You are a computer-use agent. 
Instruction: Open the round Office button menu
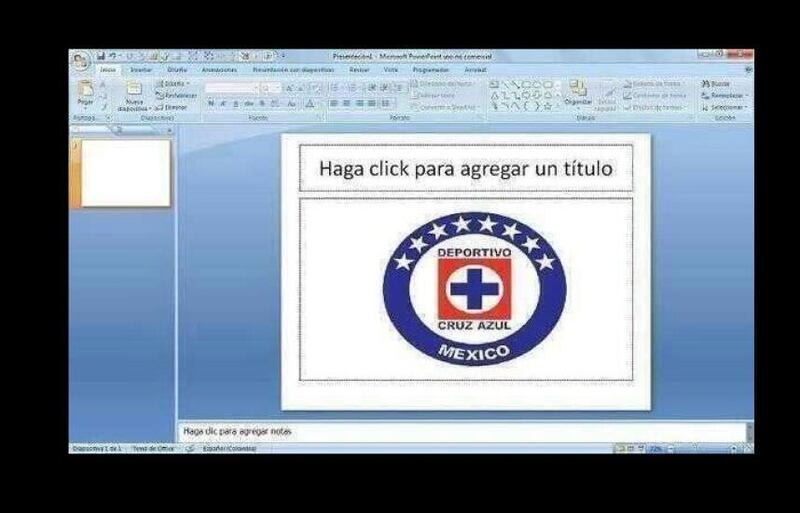pos(81,61)
